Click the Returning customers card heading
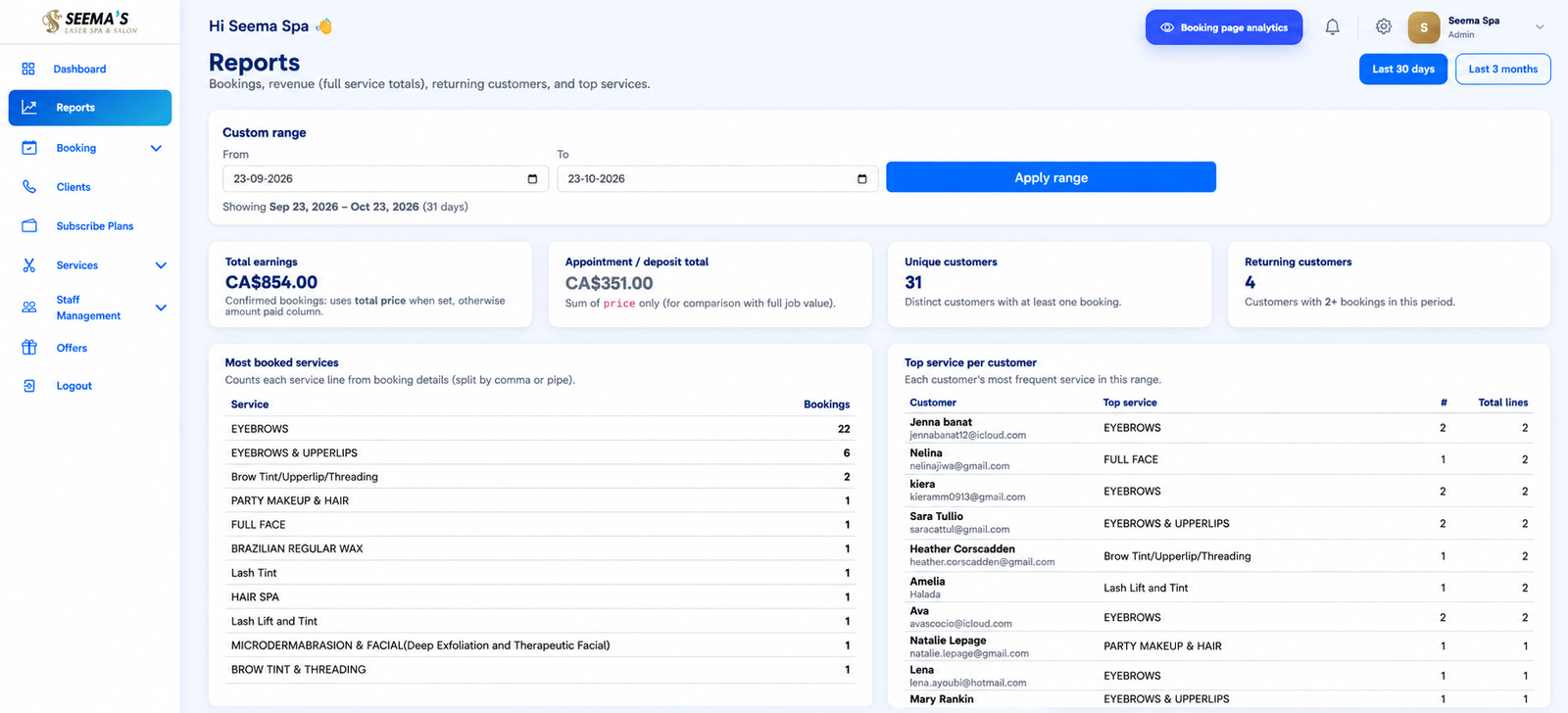1568x713 pixels. pyautogui.click(x=1298, y=261)
